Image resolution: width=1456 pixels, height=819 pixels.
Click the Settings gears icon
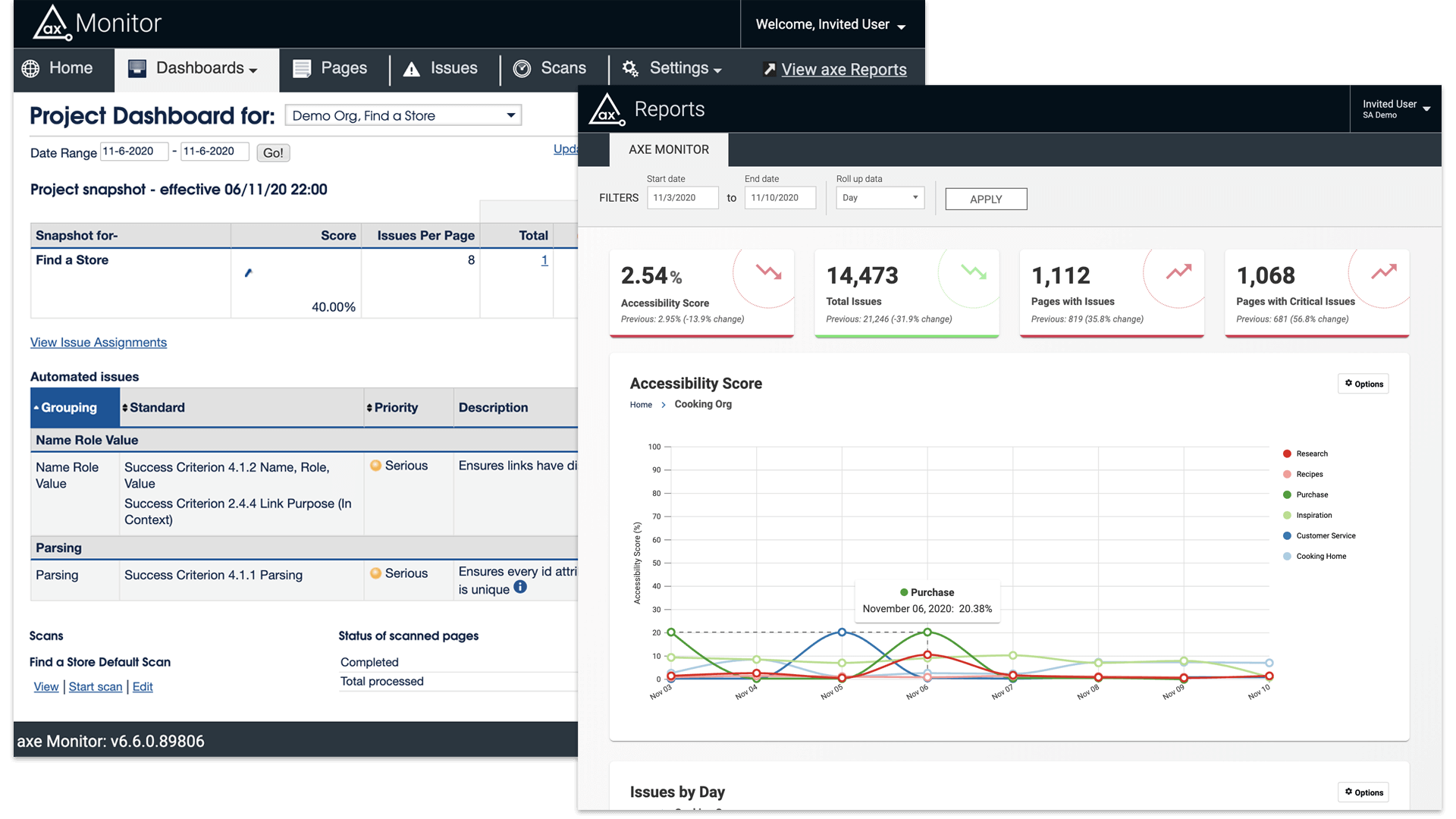coord(630,68)
